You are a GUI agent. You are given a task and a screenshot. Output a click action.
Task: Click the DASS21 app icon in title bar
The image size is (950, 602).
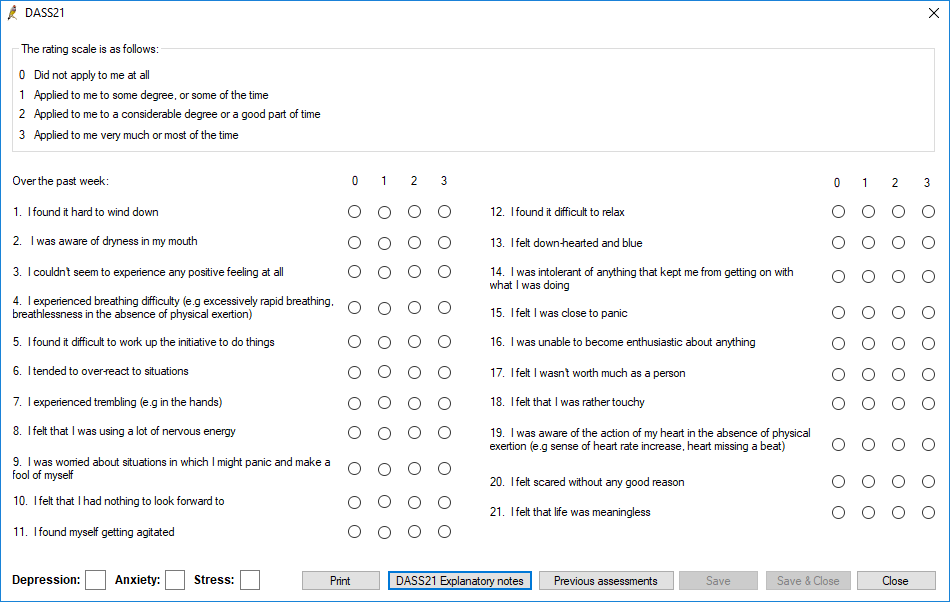point(12,13)
